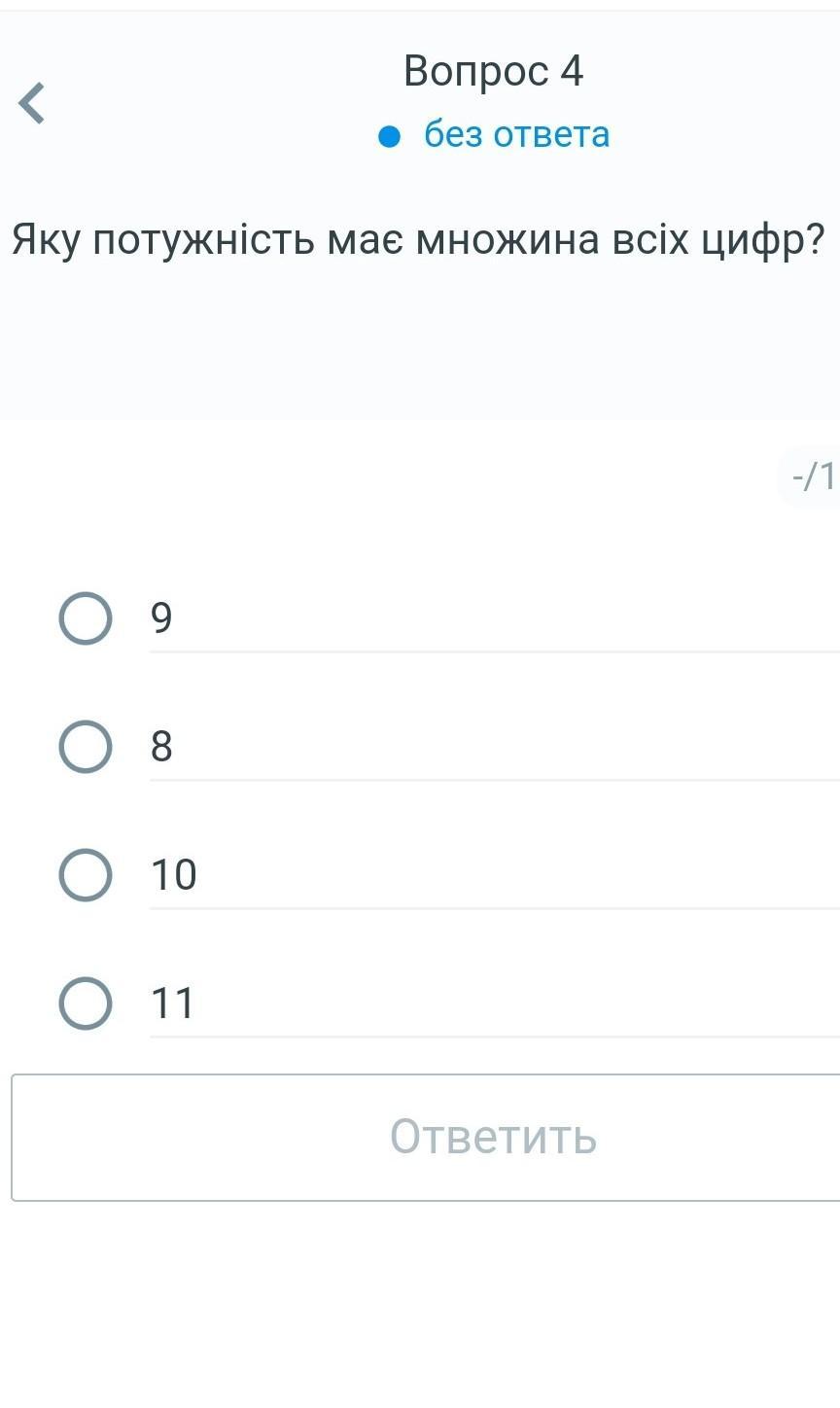Select the answer text "10"
Image resolution: width=840 pixels, height=1408 pixels.
[x=173, y=874]
